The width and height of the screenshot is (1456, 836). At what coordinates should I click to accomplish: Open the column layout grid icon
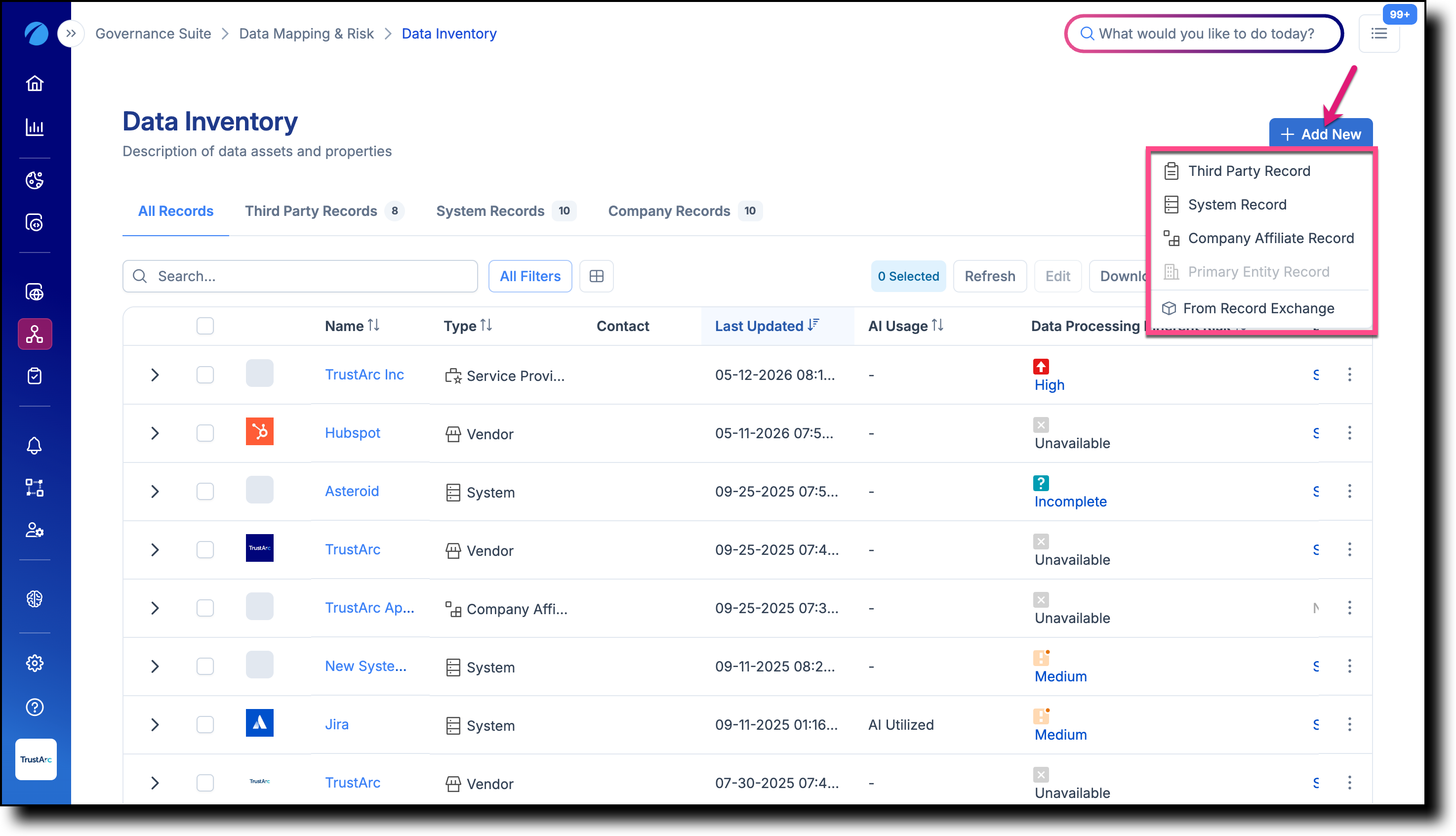click(597, 276)
